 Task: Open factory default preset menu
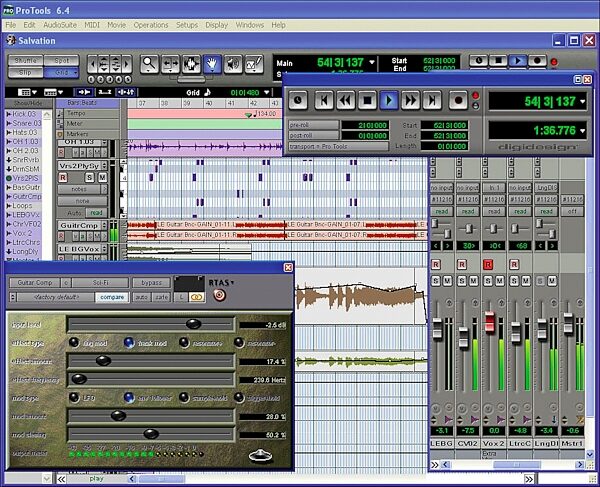pyautogui.click(x=56, y=297)
